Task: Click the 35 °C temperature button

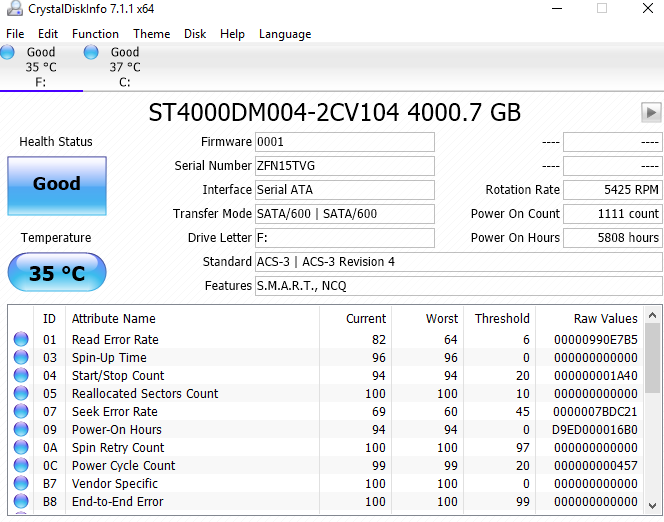Action: [x=57, y=273]
